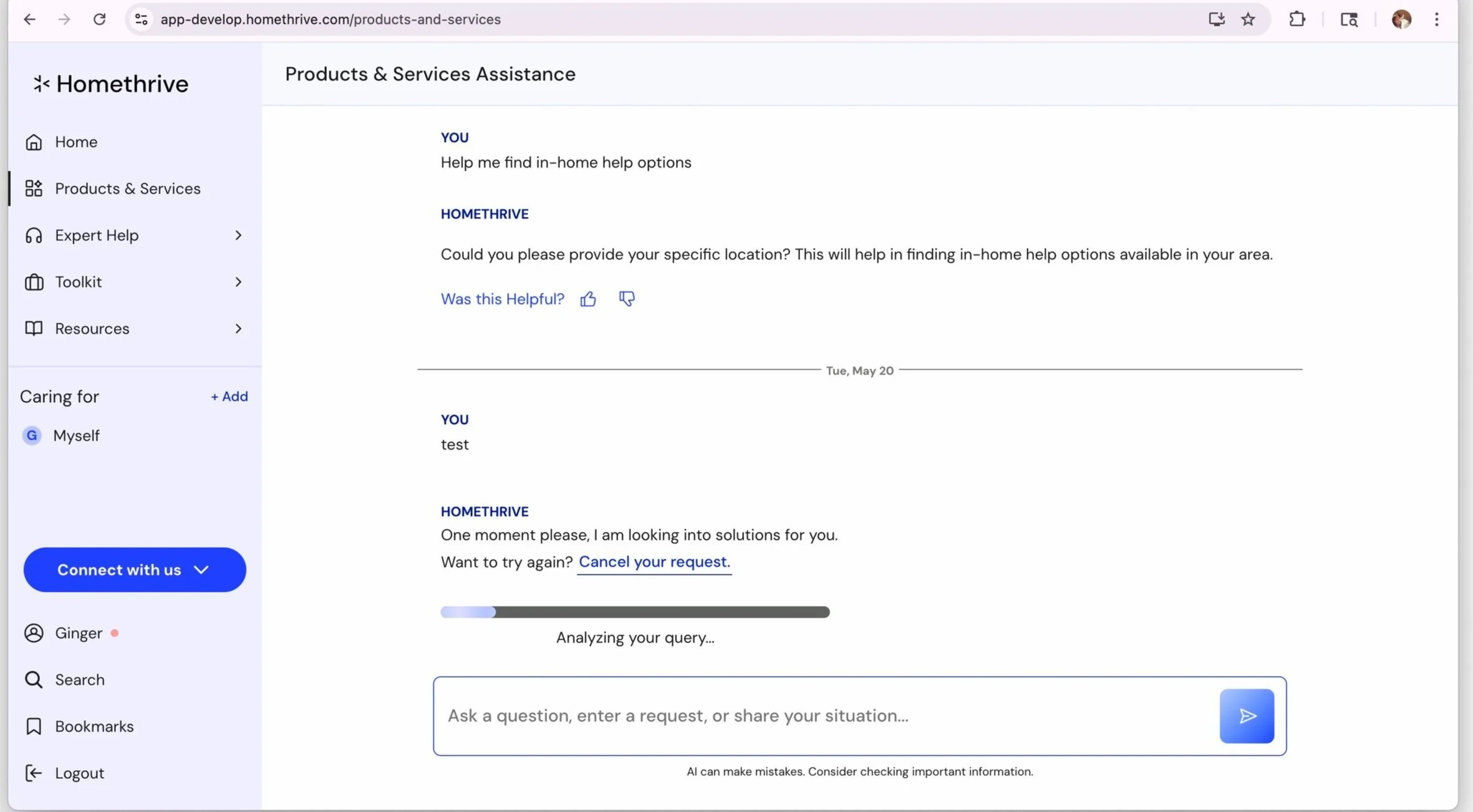
Task: Open the Connect with us dropdown
Action: (135, 570)
